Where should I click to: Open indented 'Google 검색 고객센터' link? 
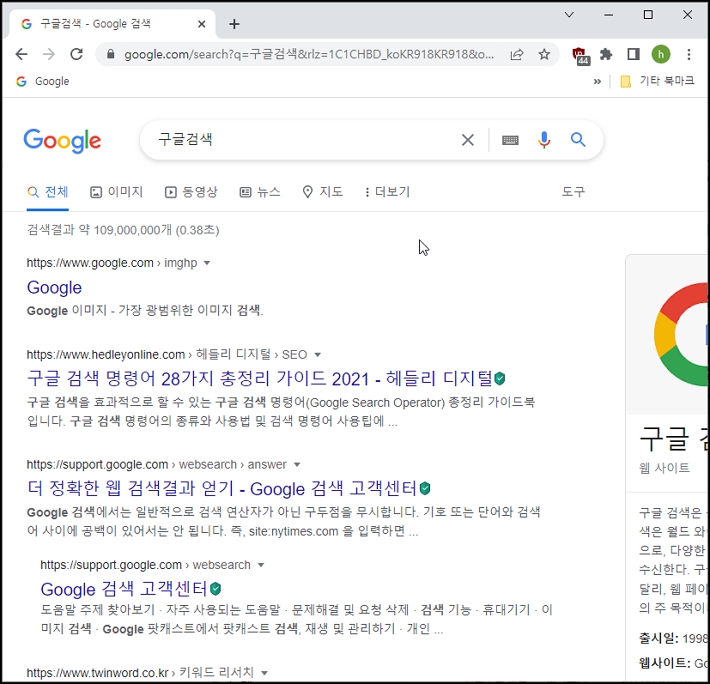pyautogui.click(x=124, y=589)
